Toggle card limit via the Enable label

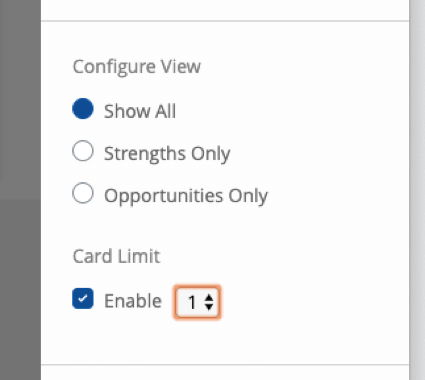click(133, 301)
